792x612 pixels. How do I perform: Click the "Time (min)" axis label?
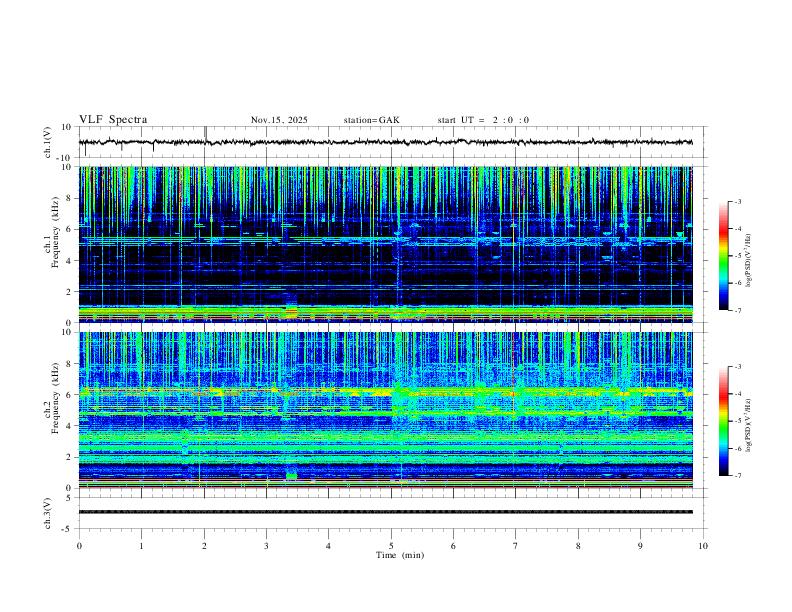(400, 555)
